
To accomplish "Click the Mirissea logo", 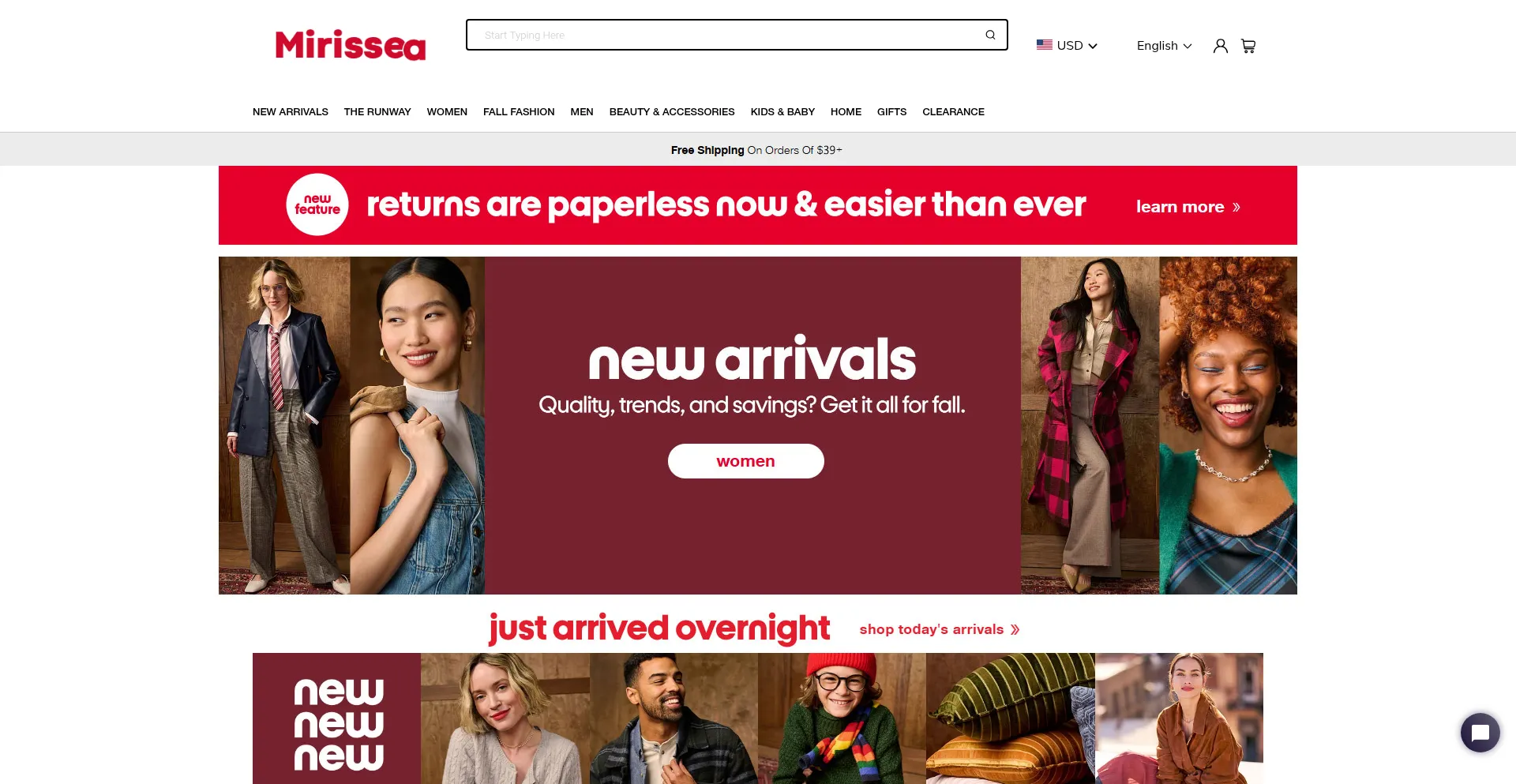I will [x=351, y=45].
